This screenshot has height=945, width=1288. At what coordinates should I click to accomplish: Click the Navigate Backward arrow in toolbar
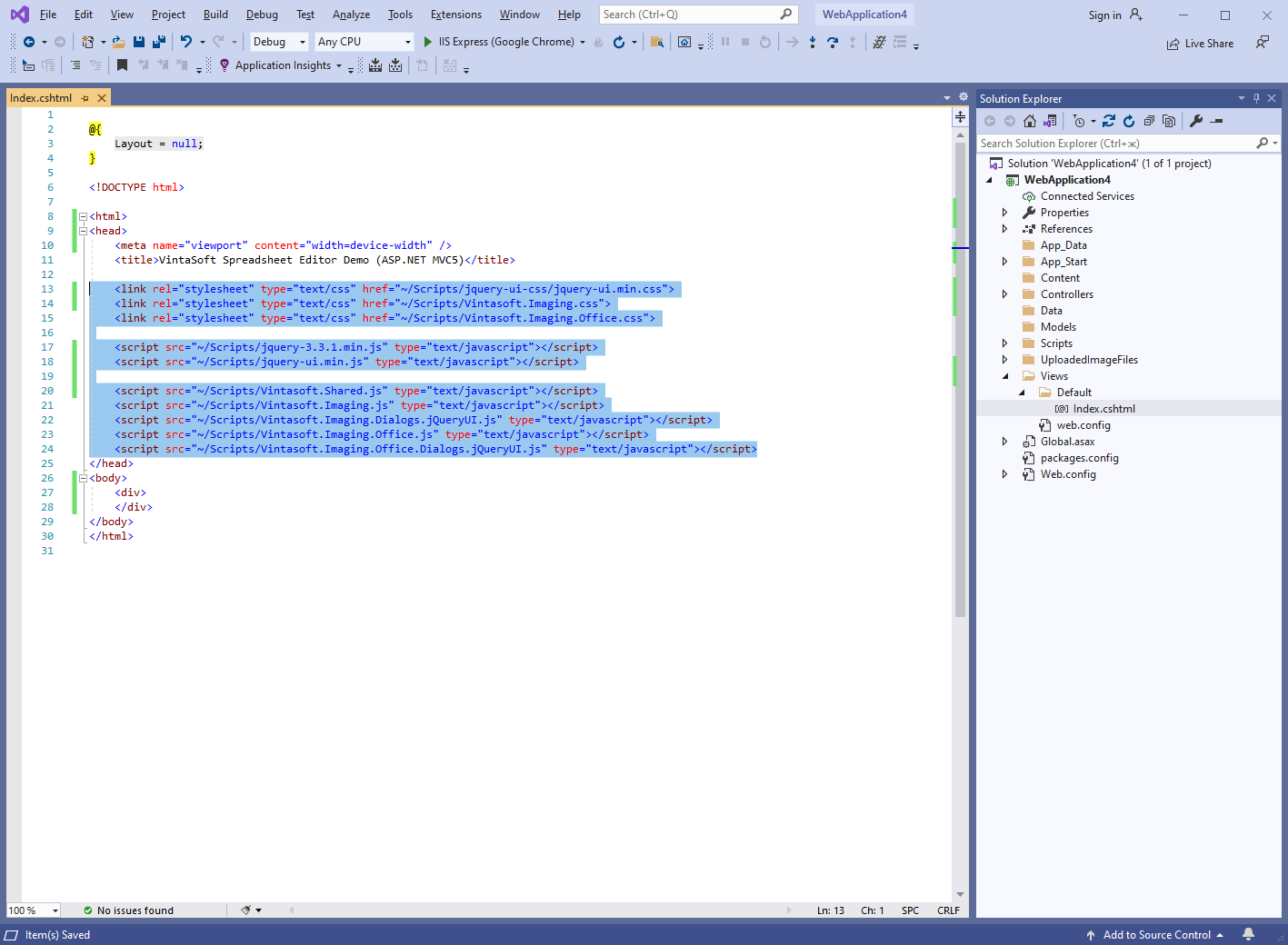(29, 42)
